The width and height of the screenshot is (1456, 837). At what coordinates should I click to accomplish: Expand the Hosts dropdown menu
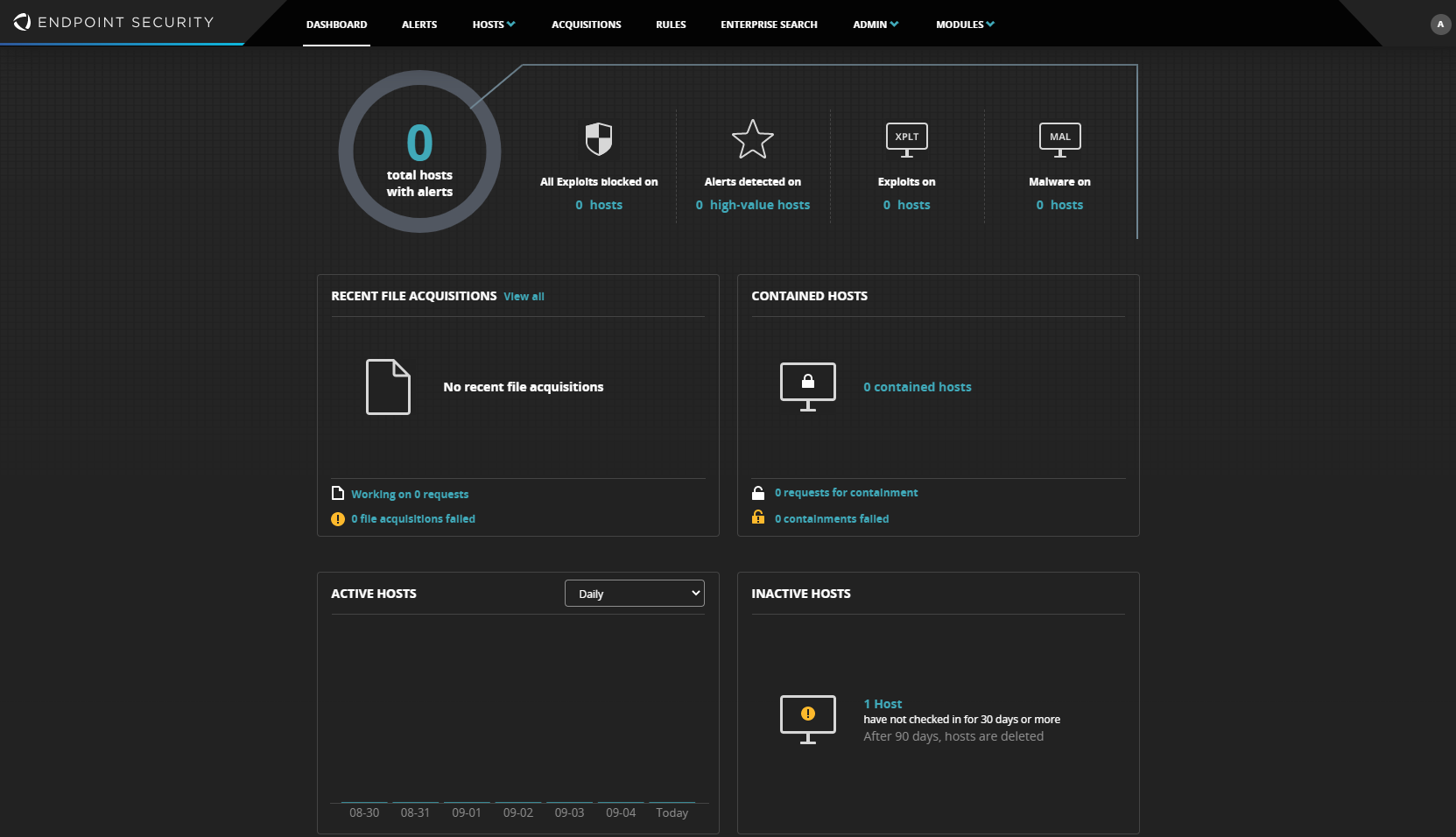tap(494, 25)
